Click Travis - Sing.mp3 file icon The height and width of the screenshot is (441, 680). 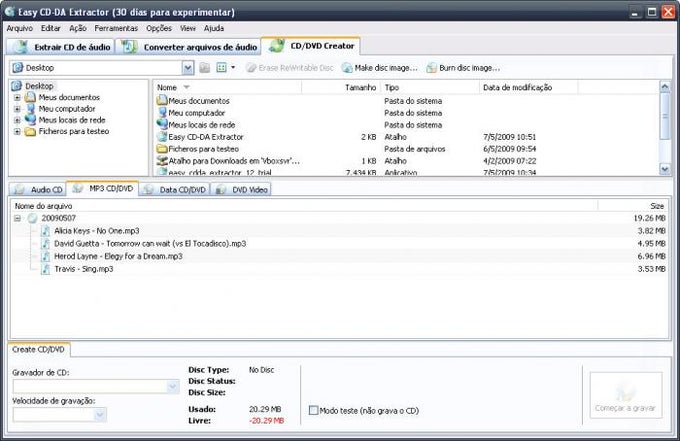click(46, 269)
